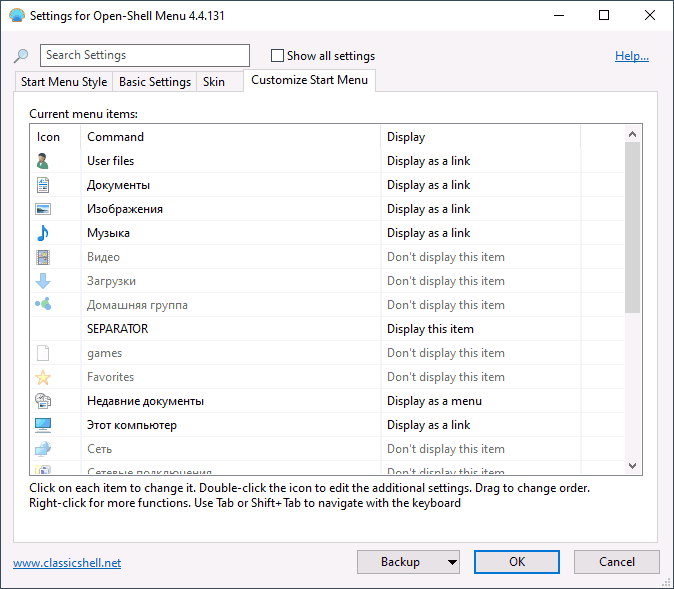674x589 pixels.
Task: Select the Favorites command text
Action: (110, 377)
